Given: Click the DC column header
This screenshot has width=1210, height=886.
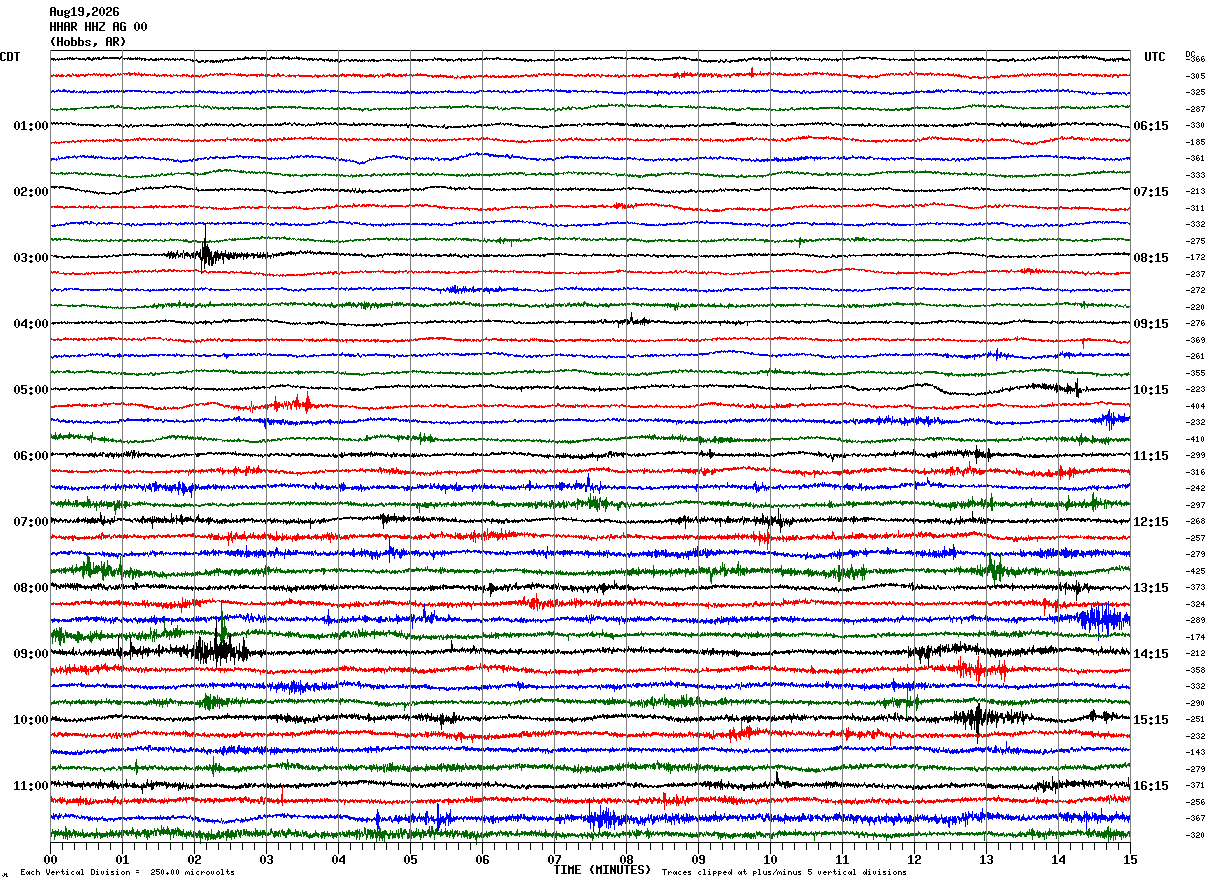Looking at the screenshot, I should point(1190,53).
